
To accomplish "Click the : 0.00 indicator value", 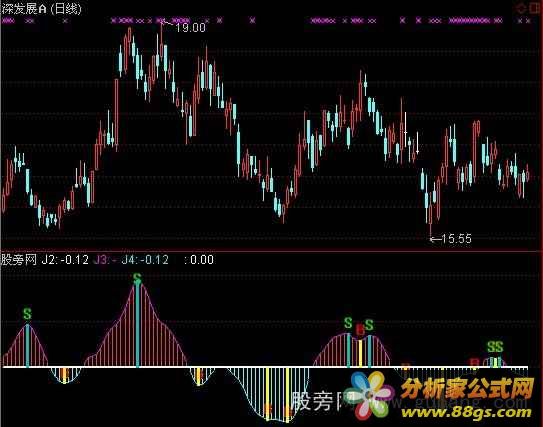I will (199, 259).
